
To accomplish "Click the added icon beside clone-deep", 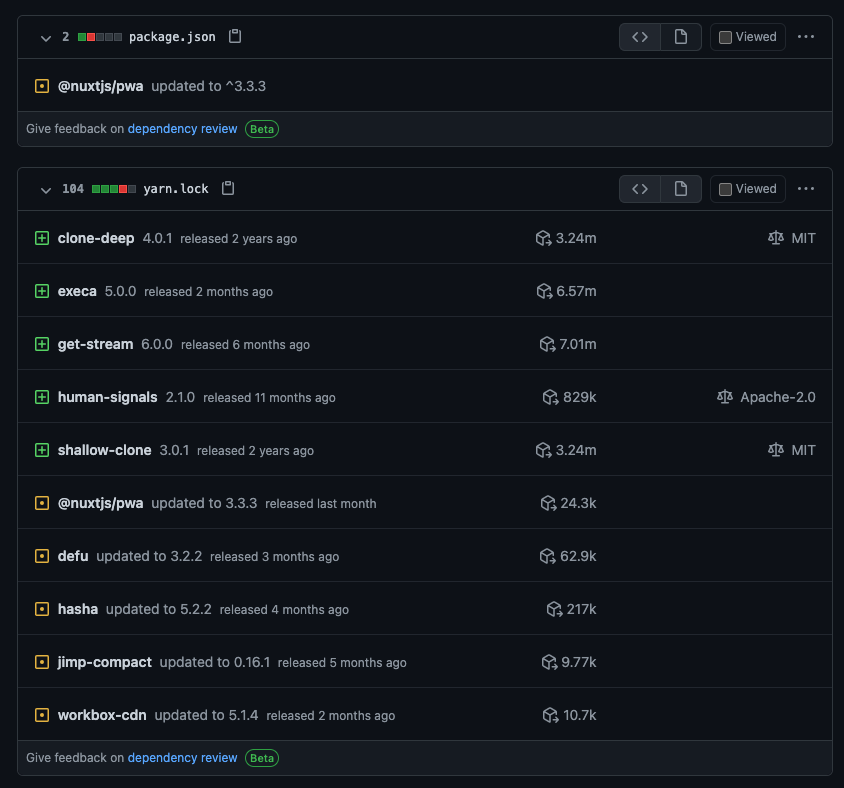I will (42, 238).
